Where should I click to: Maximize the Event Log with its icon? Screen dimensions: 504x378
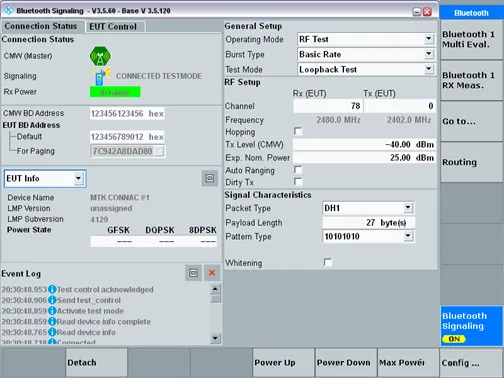pyautogui.click(x=193, y=273)
